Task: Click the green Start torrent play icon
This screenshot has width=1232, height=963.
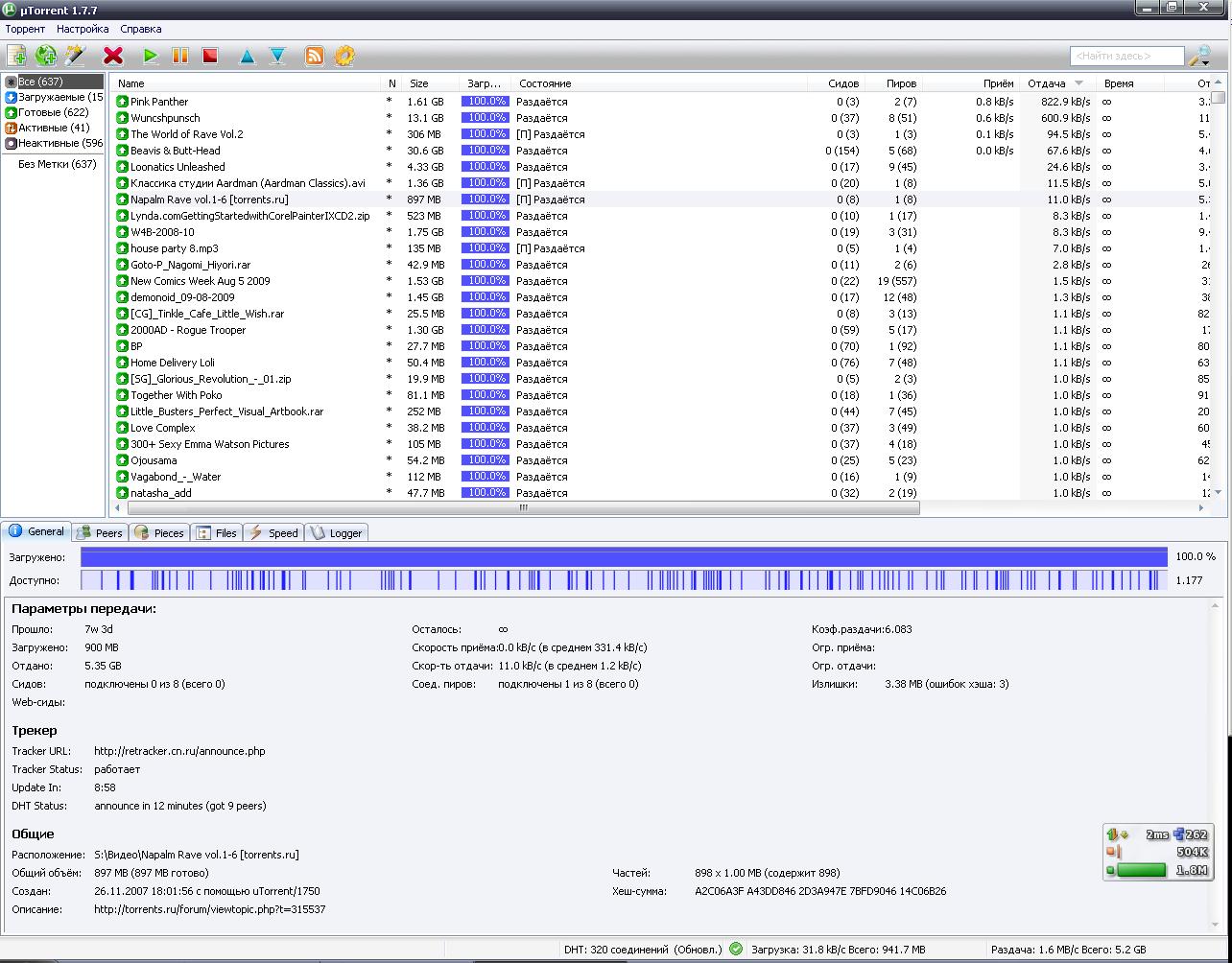Action: tap(151, 56)
